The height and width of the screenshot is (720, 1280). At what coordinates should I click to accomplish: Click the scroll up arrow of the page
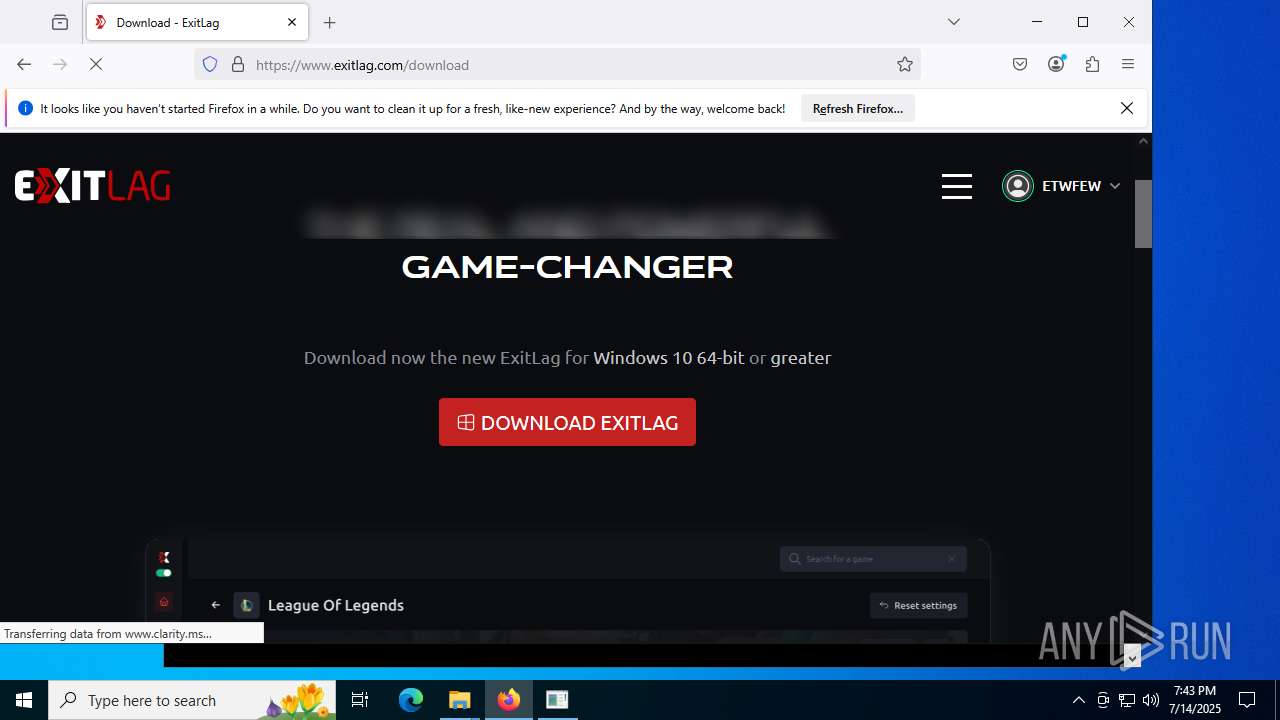click(1143, 141)
